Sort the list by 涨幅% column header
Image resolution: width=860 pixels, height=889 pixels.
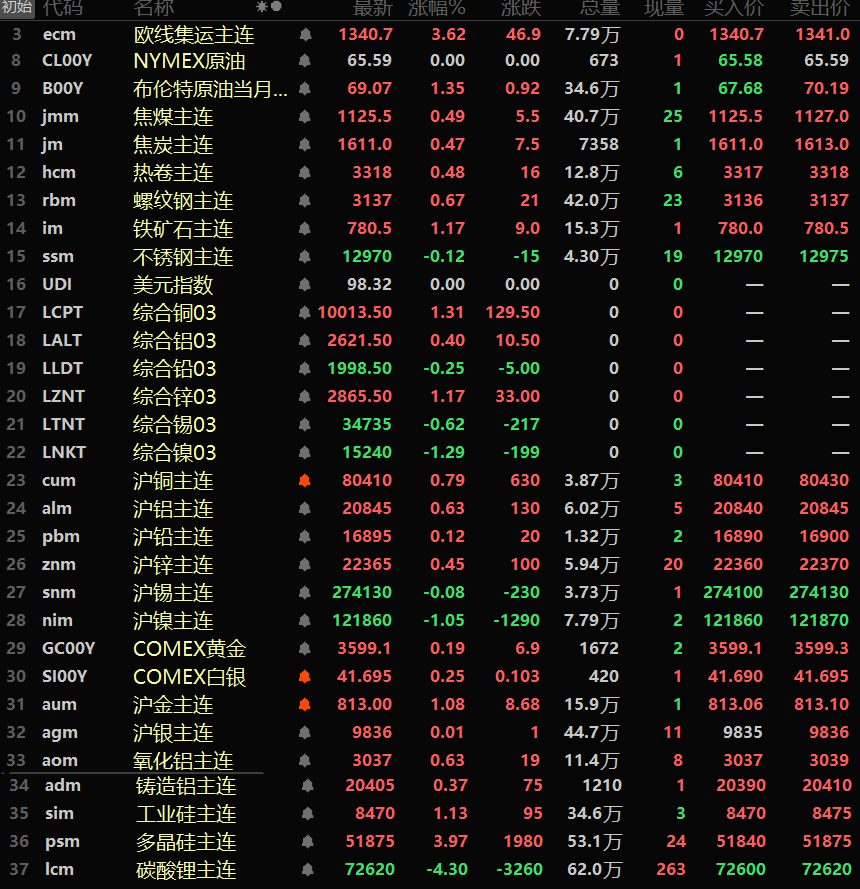(437, 8)
